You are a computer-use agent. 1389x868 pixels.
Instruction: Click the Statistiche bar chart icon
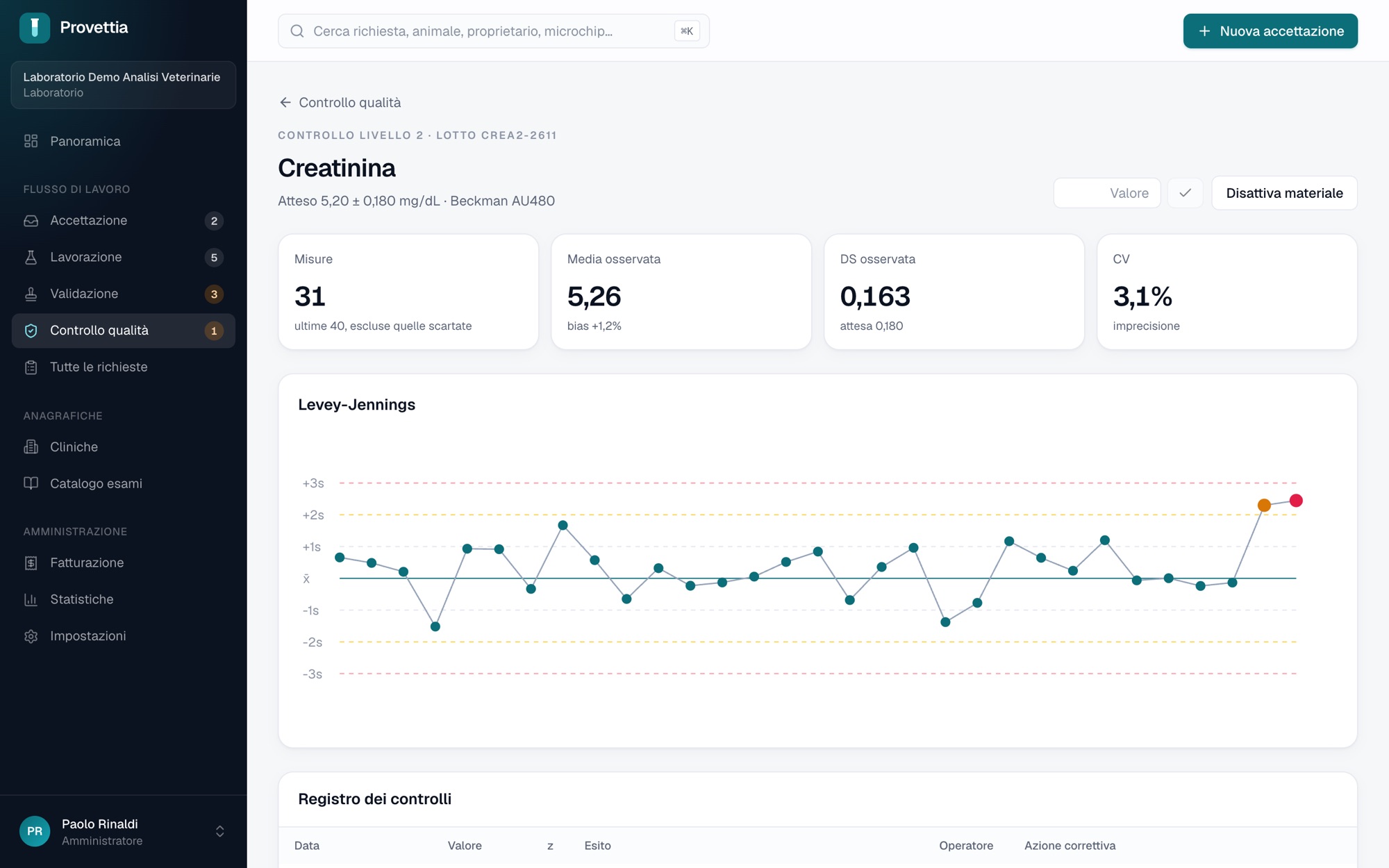click(x=31, y=599)
